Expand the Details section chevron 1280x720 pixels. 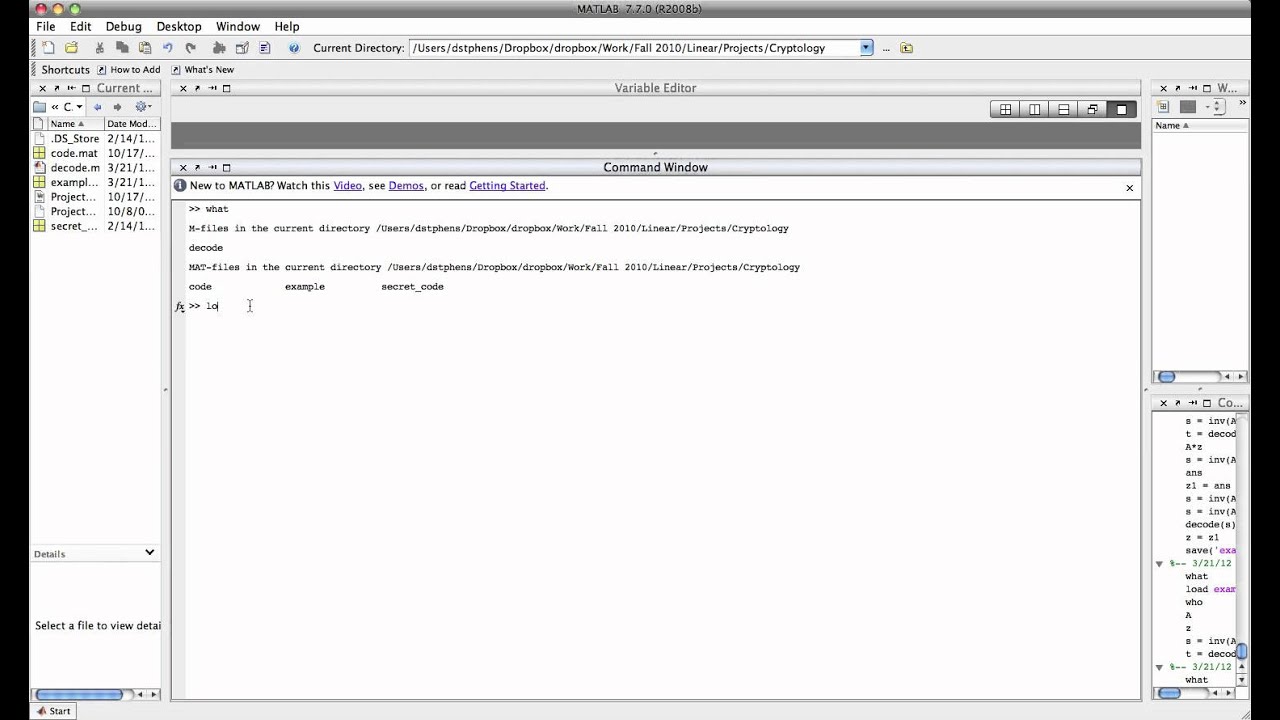pos(149,552)
